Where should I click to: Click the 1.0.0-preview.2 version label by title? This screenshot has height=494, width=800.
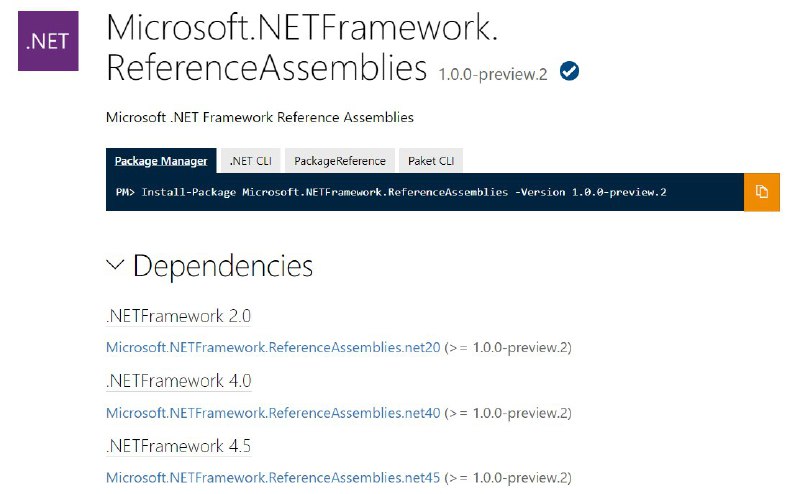[493, 75]
